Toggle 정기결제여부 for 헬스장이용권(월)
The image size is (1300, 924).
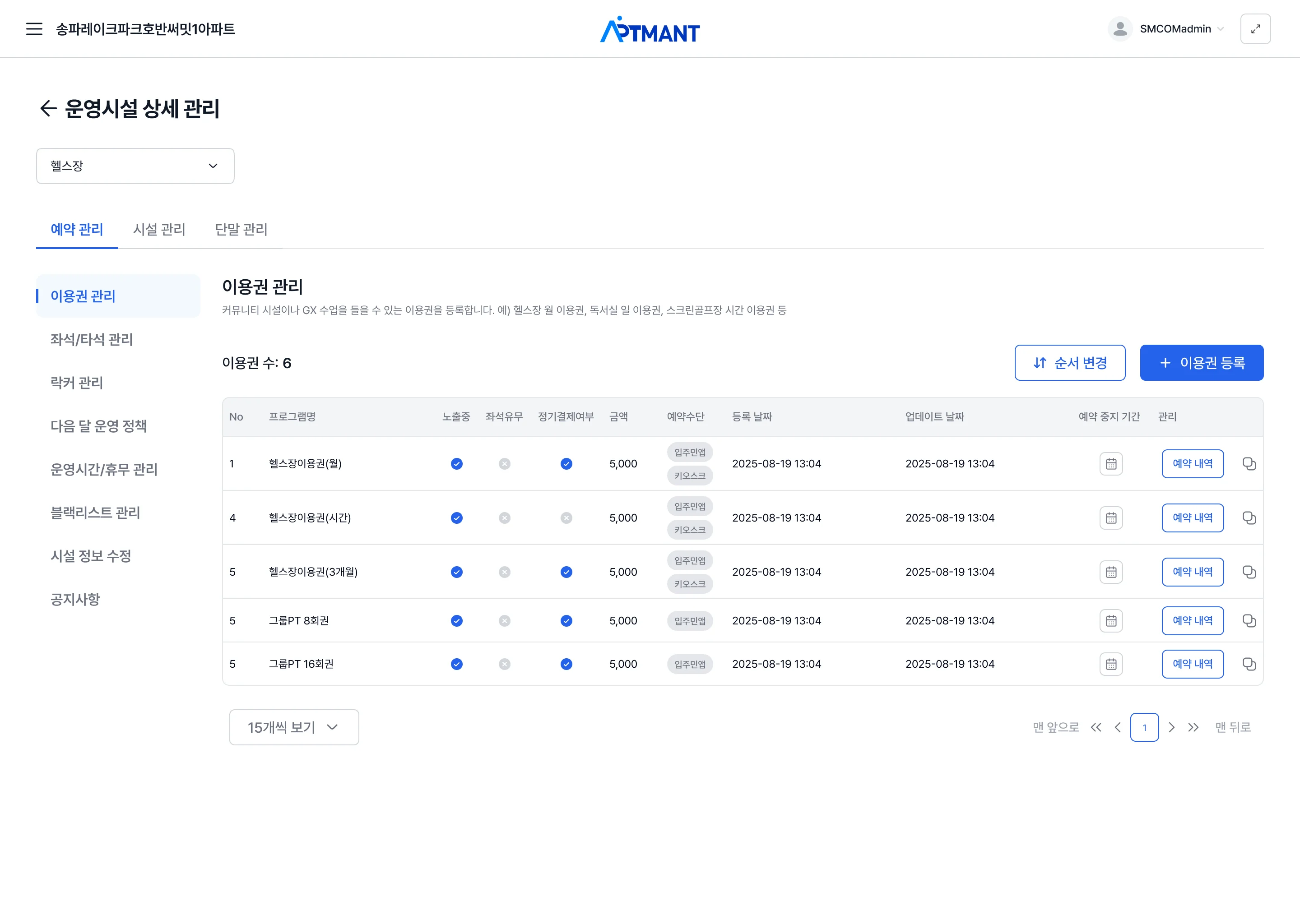[x=566, y=464]
